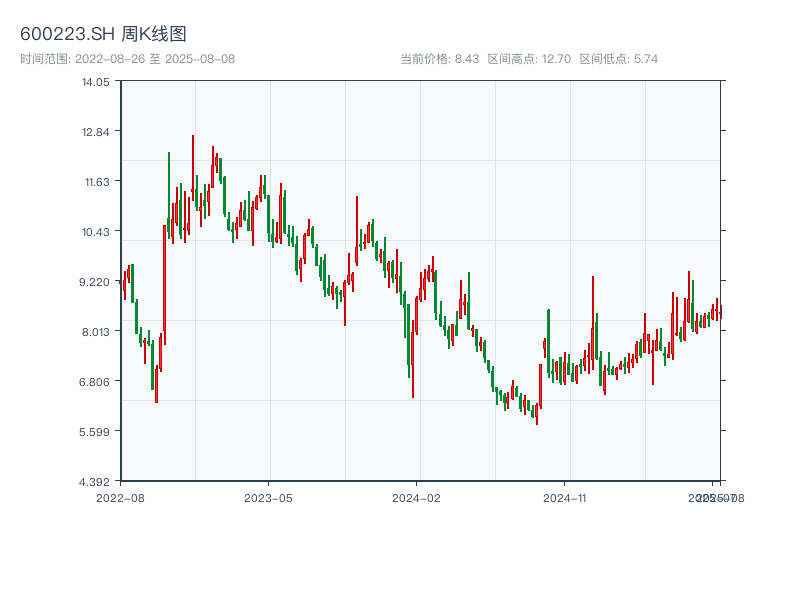Click the chart title 600223.SH 周K线图
This screenshot has height=600, width=800.
[103, 34]
